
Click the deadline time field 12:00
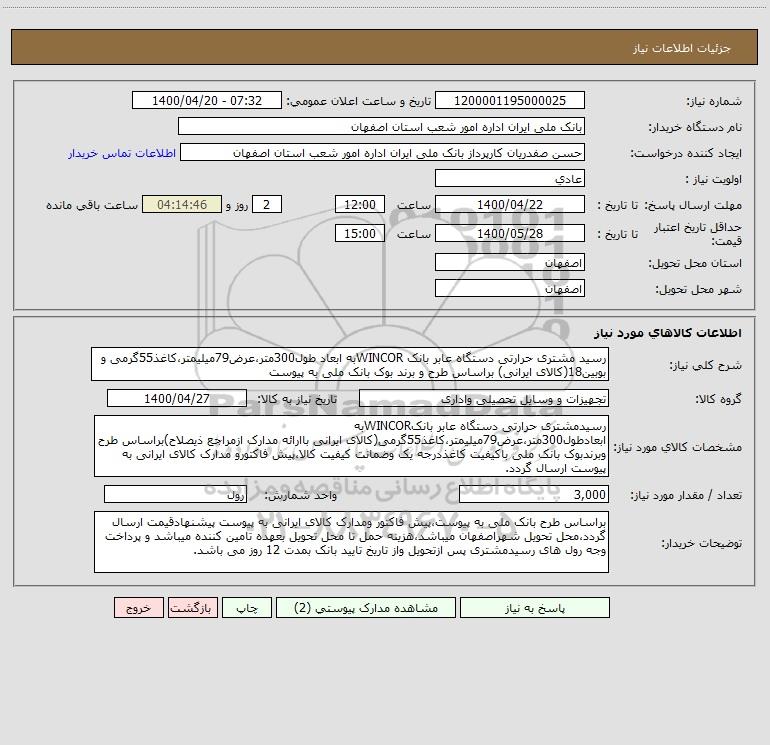359,204
